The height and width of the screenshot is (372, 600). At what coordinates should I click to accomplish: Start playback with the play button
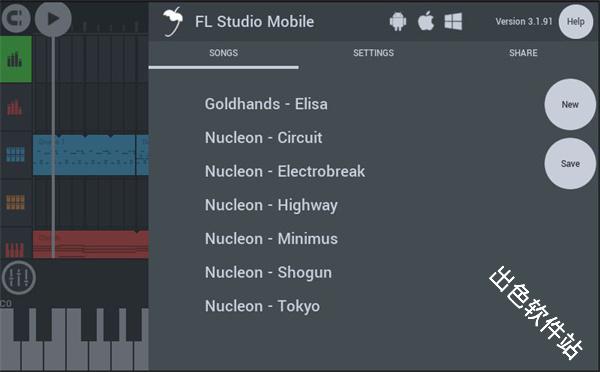click(53, 19)
